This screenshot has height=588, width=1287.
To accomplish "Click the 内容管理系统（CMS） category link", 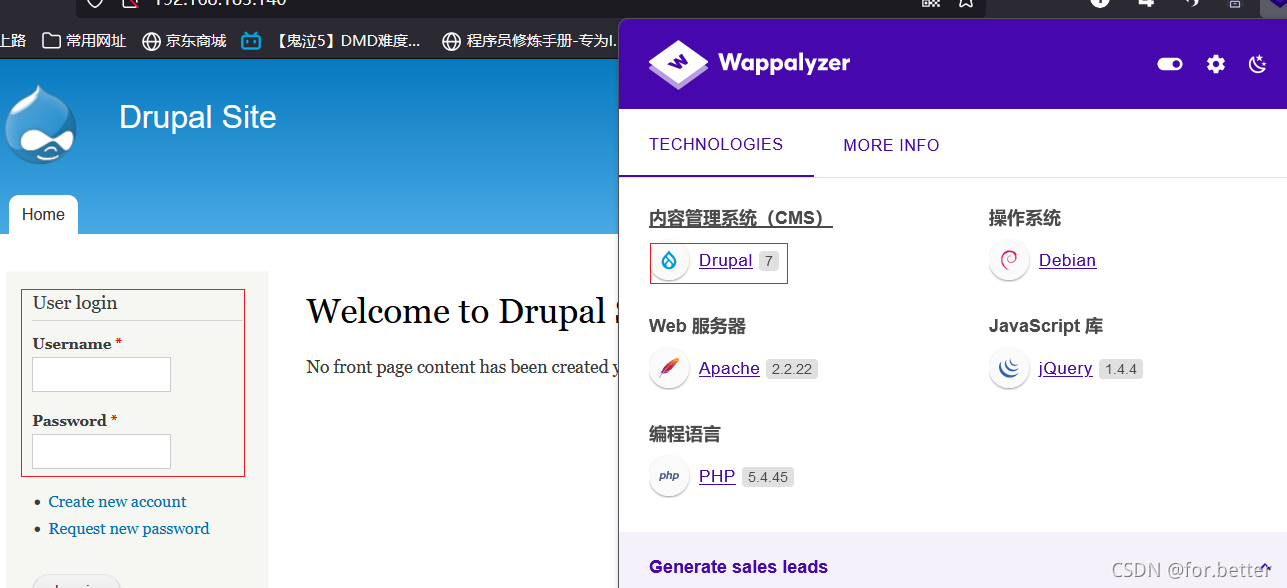I will tap(740, 218).
